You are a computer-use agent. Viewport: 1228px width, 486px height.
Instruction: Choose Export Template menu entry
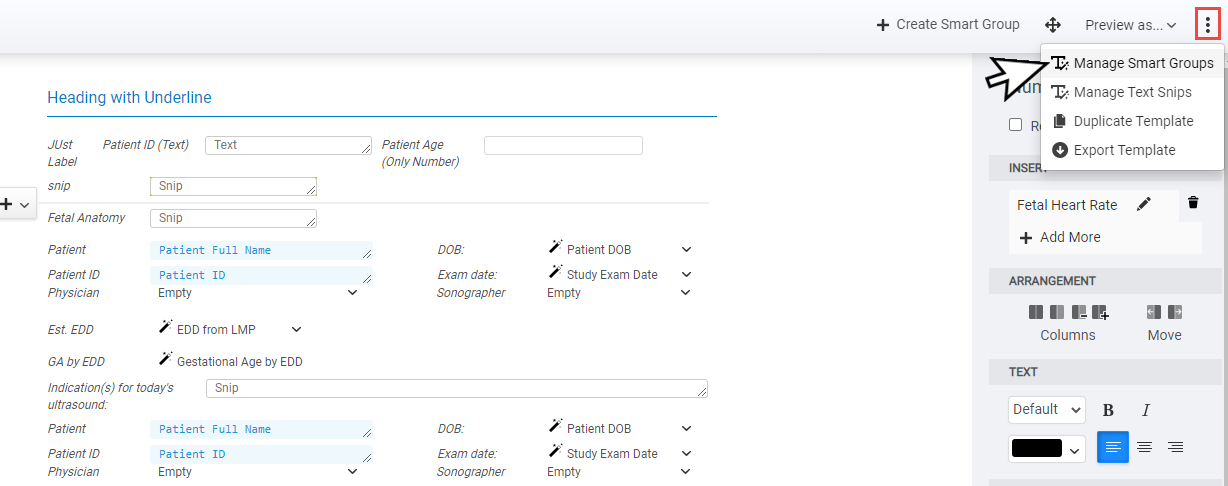(x=1124, y=150)
